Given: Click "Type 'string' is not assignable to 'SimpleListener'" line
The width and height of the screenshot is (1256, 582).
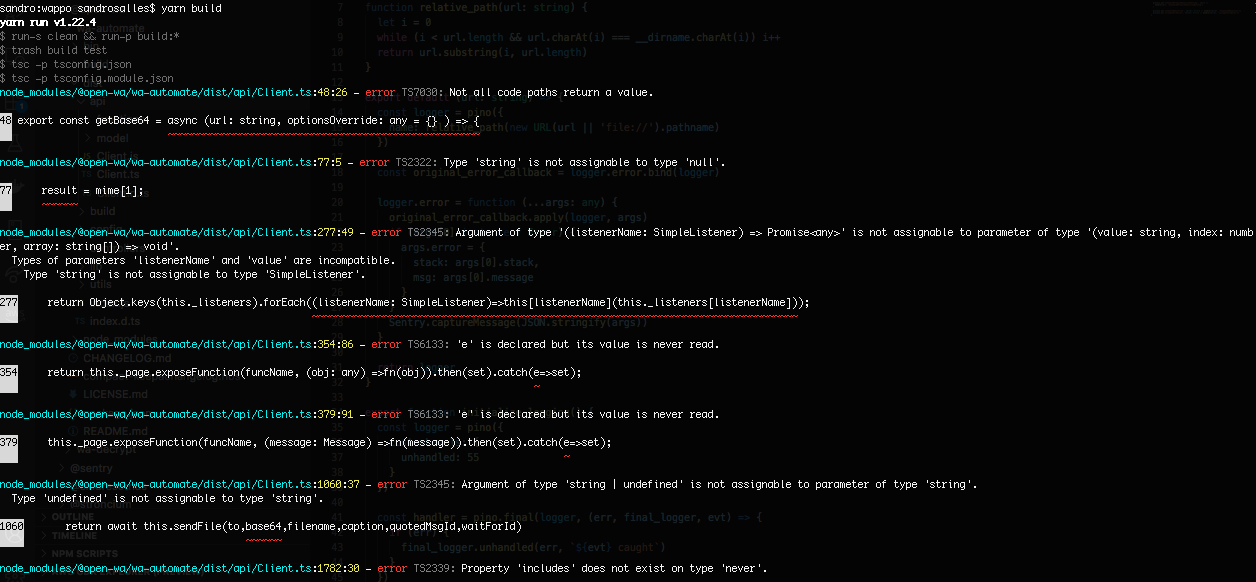Looking at the screenshot, I should click(x=194, y=274).
